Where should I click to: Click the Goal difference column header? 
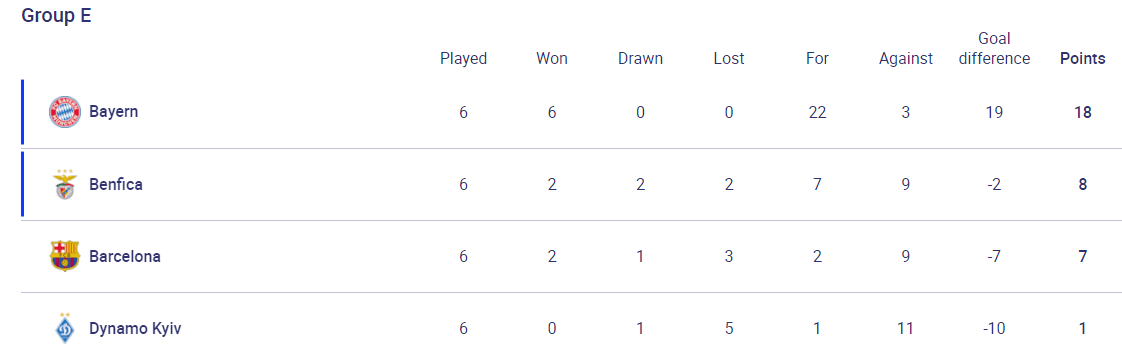[994, 49]
